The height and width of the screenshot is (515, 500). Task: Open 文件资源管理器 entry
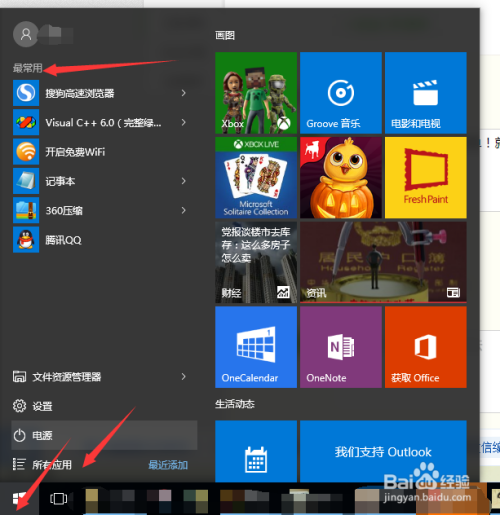(104, 377)
